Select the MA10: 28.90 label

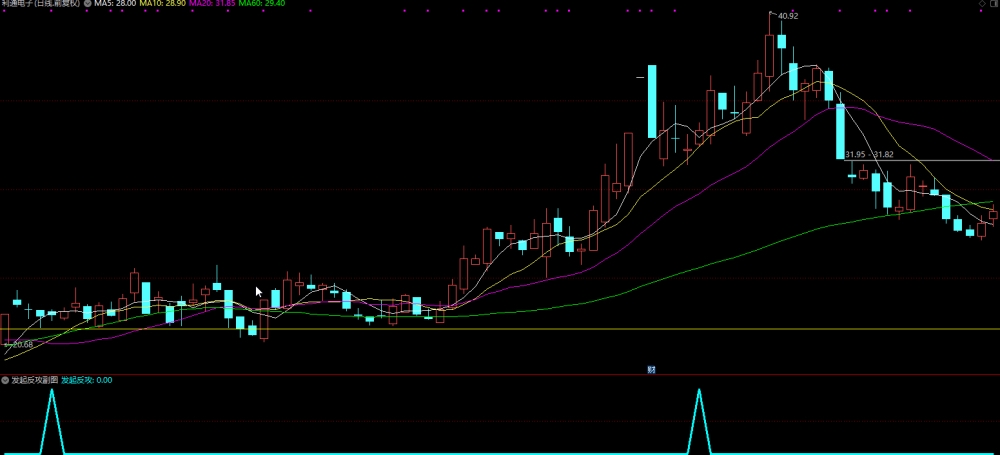coord(162,3)
